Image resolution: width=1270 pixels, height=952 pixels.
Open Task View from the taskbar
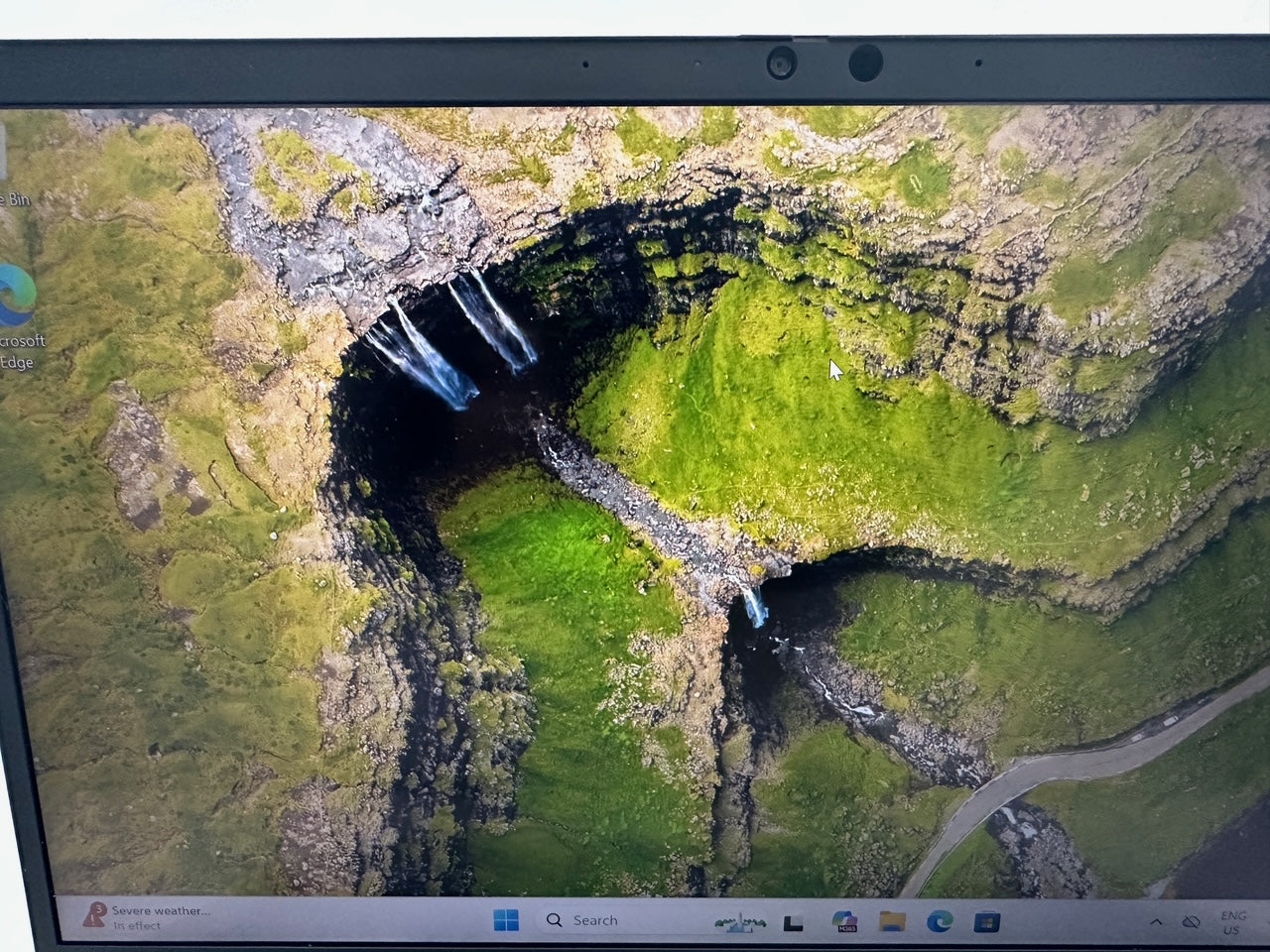(x=793, y=923)
